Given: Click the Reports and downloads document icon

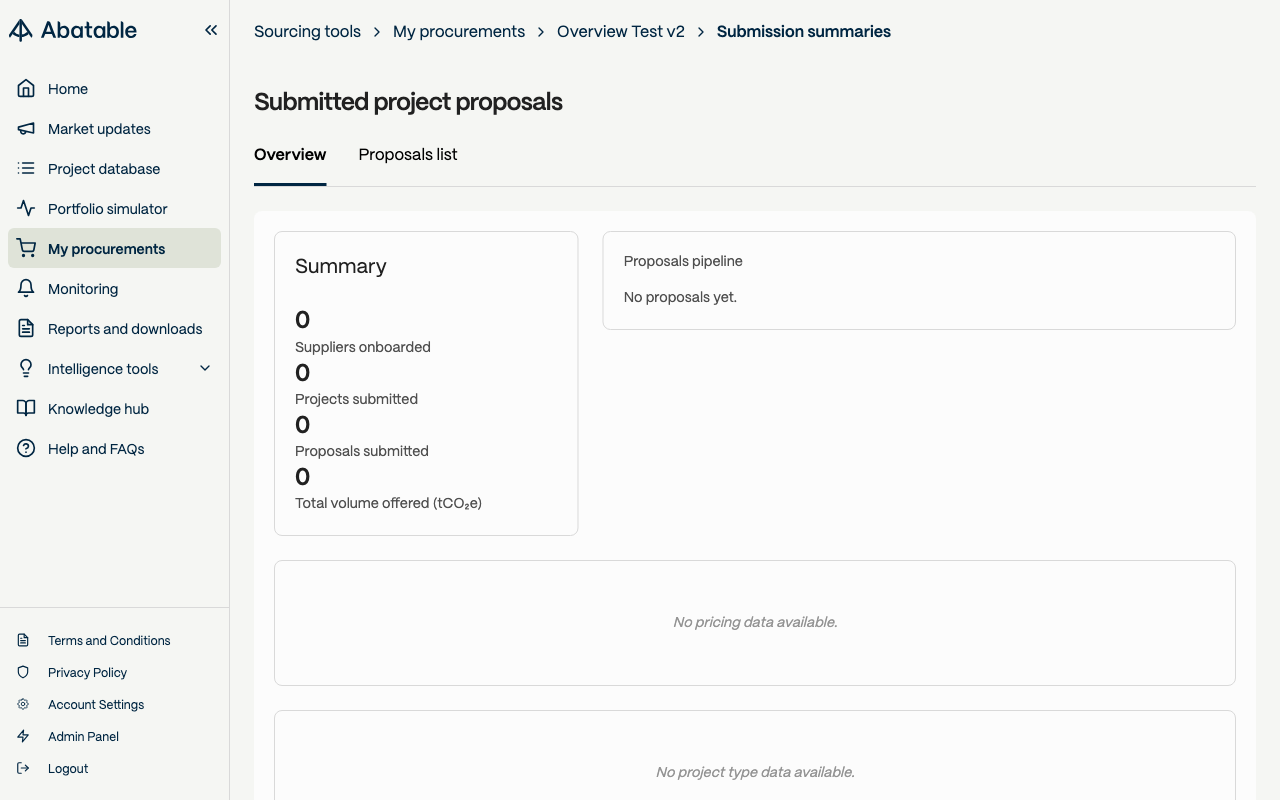Looking at the screenshot, I should coord(26,329).
